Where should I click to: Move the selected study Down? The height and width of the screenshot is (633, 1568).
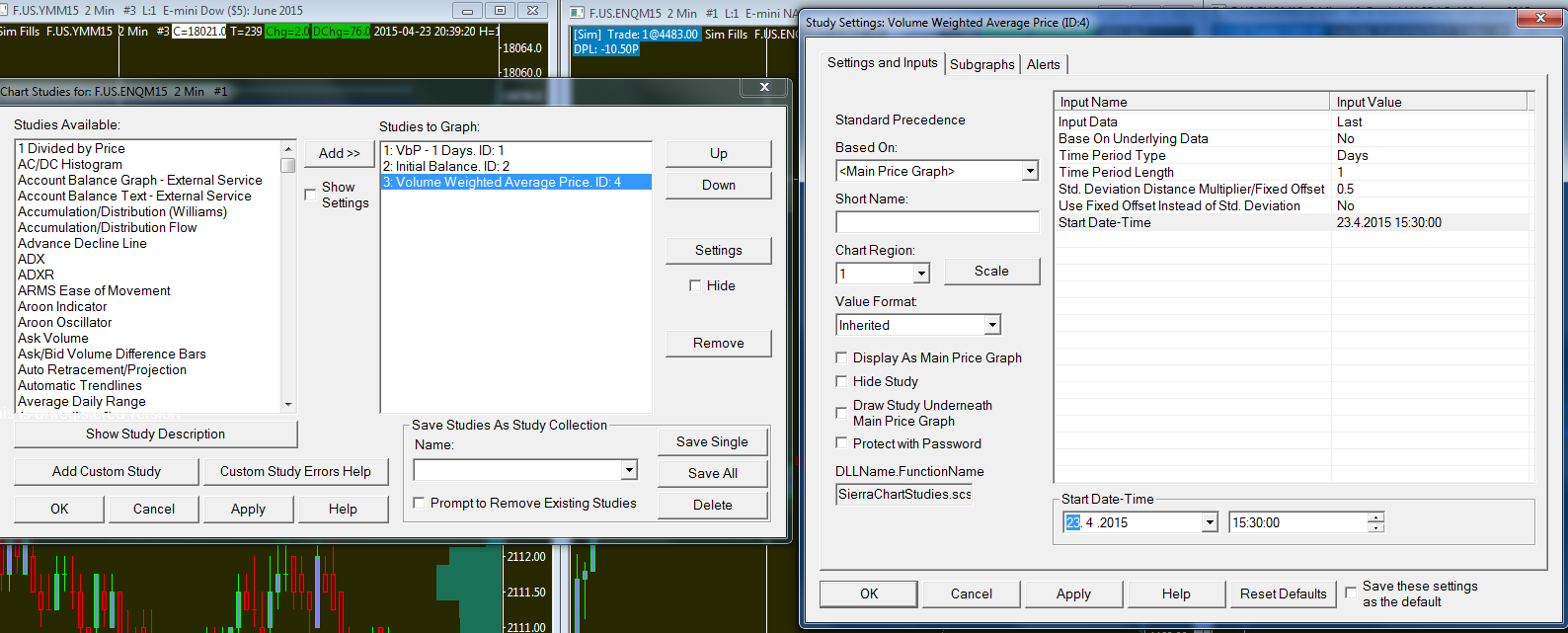pyautogui.click(x=718, y=185)
